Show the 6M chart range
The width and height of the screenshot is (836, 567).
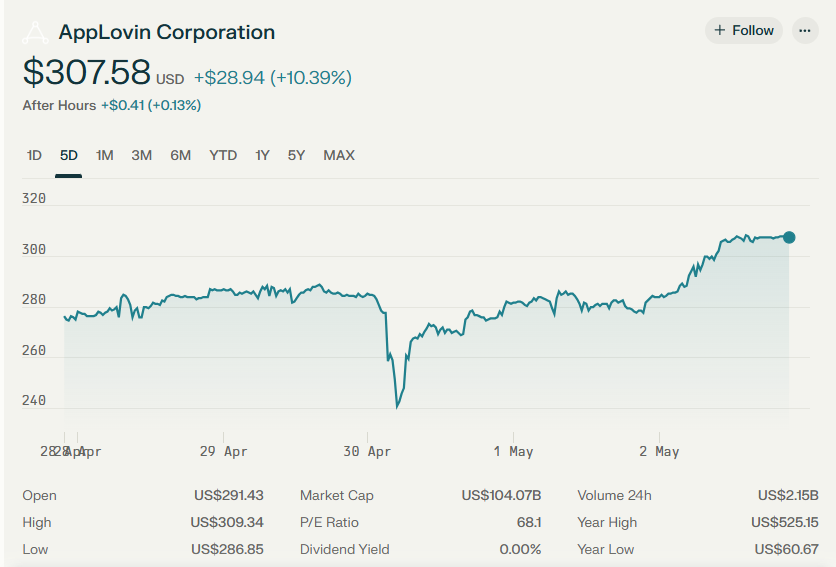(181, 155)
